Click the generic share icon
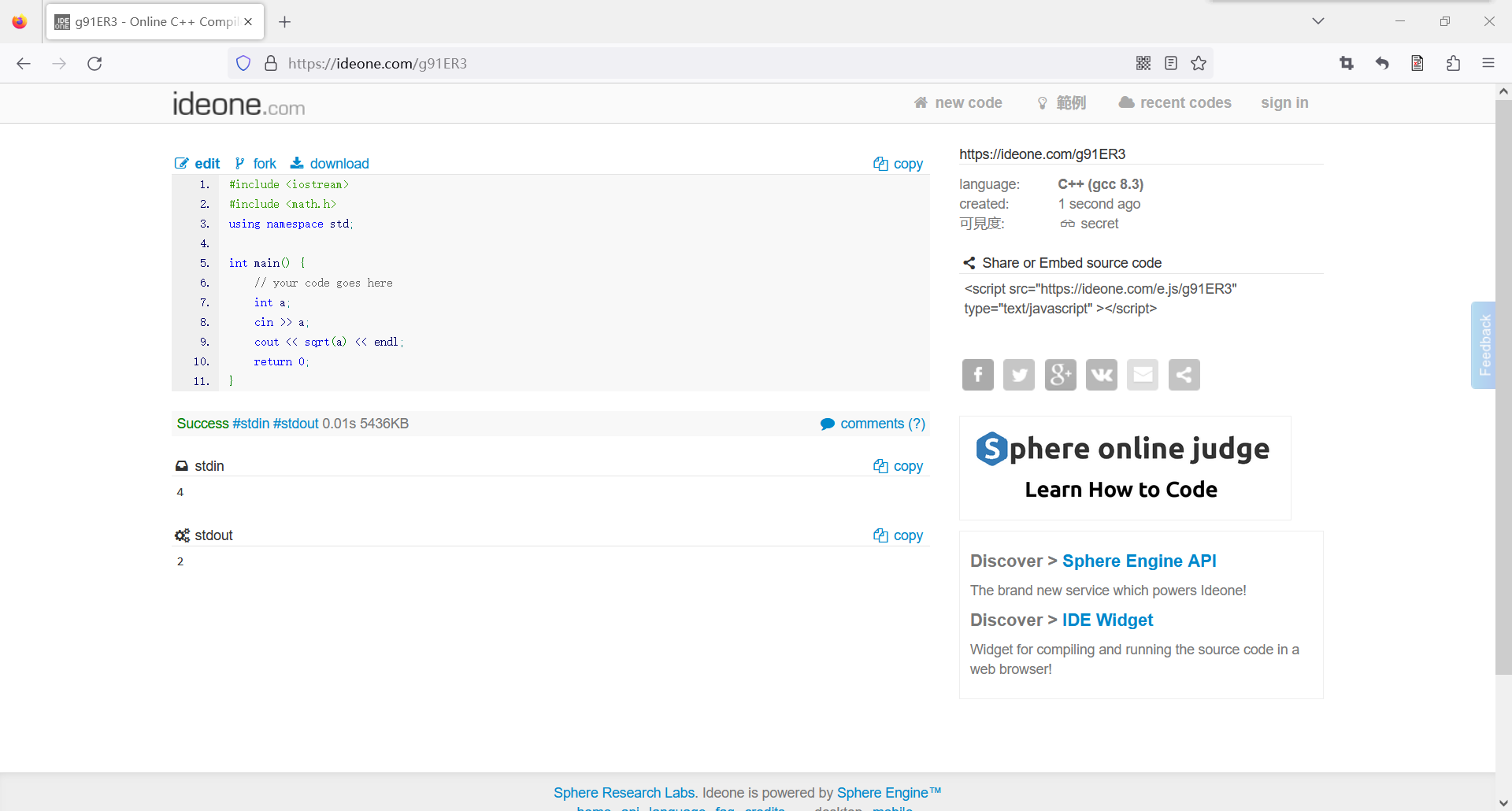This screenshot has width=1512, height=811. 1184,375
